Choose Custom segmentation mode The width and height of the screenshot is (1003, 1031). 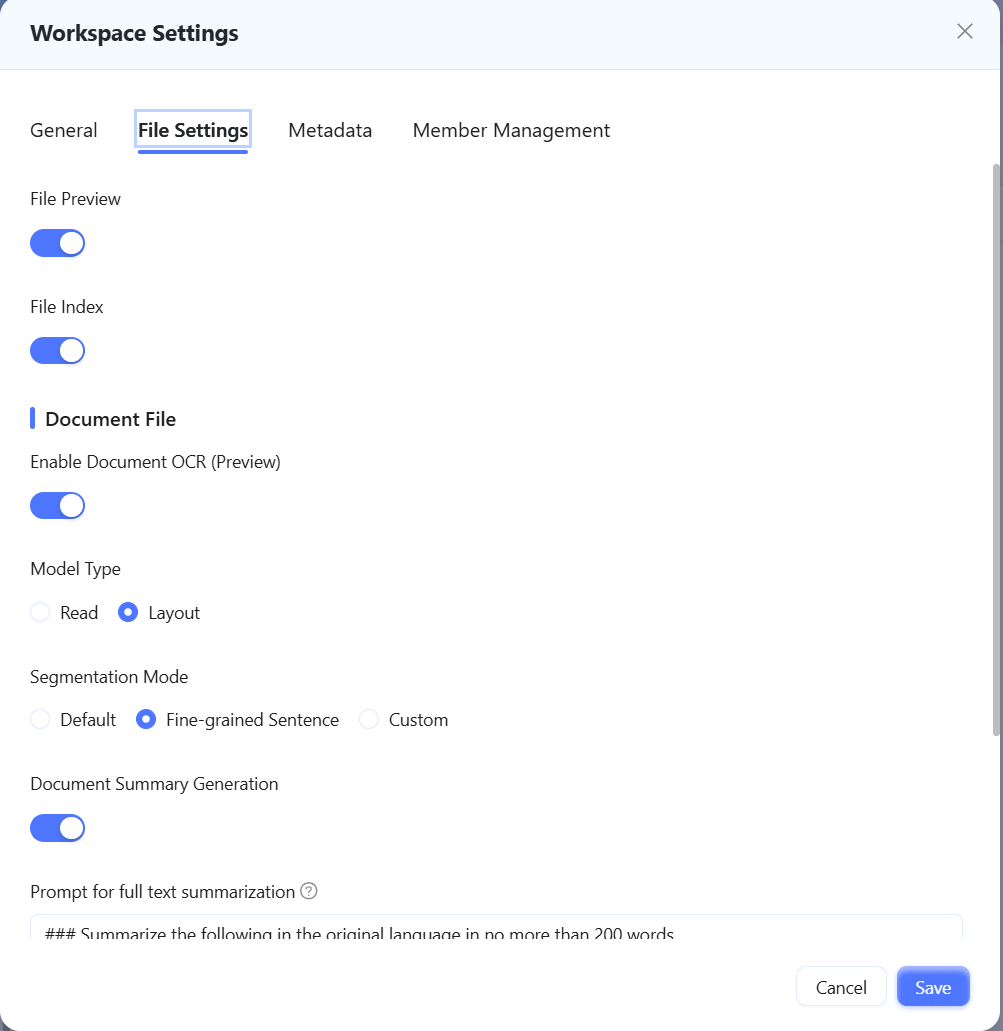coord(369,719)
